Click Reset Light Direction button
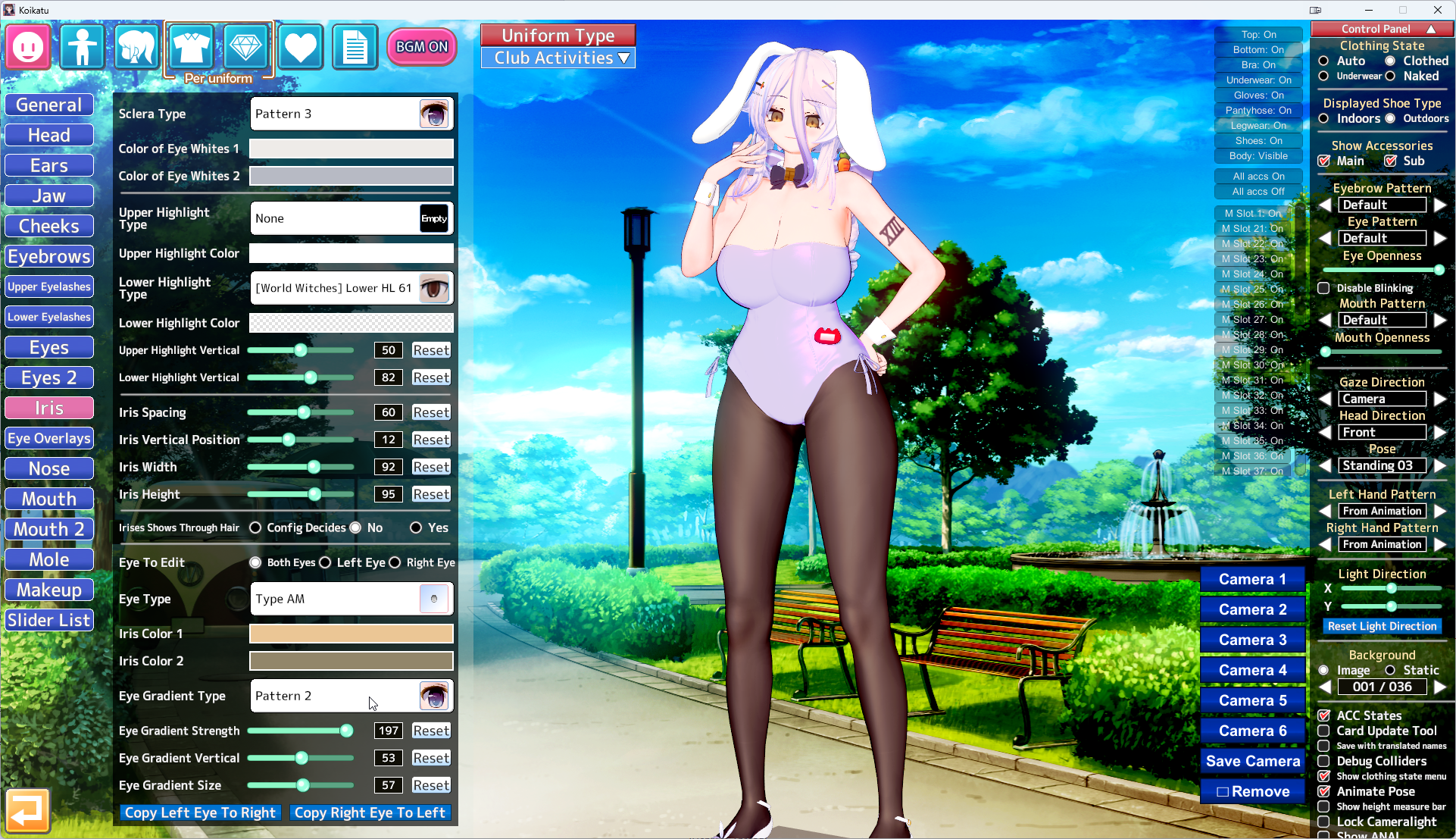Viewport: 1456px width, 839px height. click(1383, 626)
